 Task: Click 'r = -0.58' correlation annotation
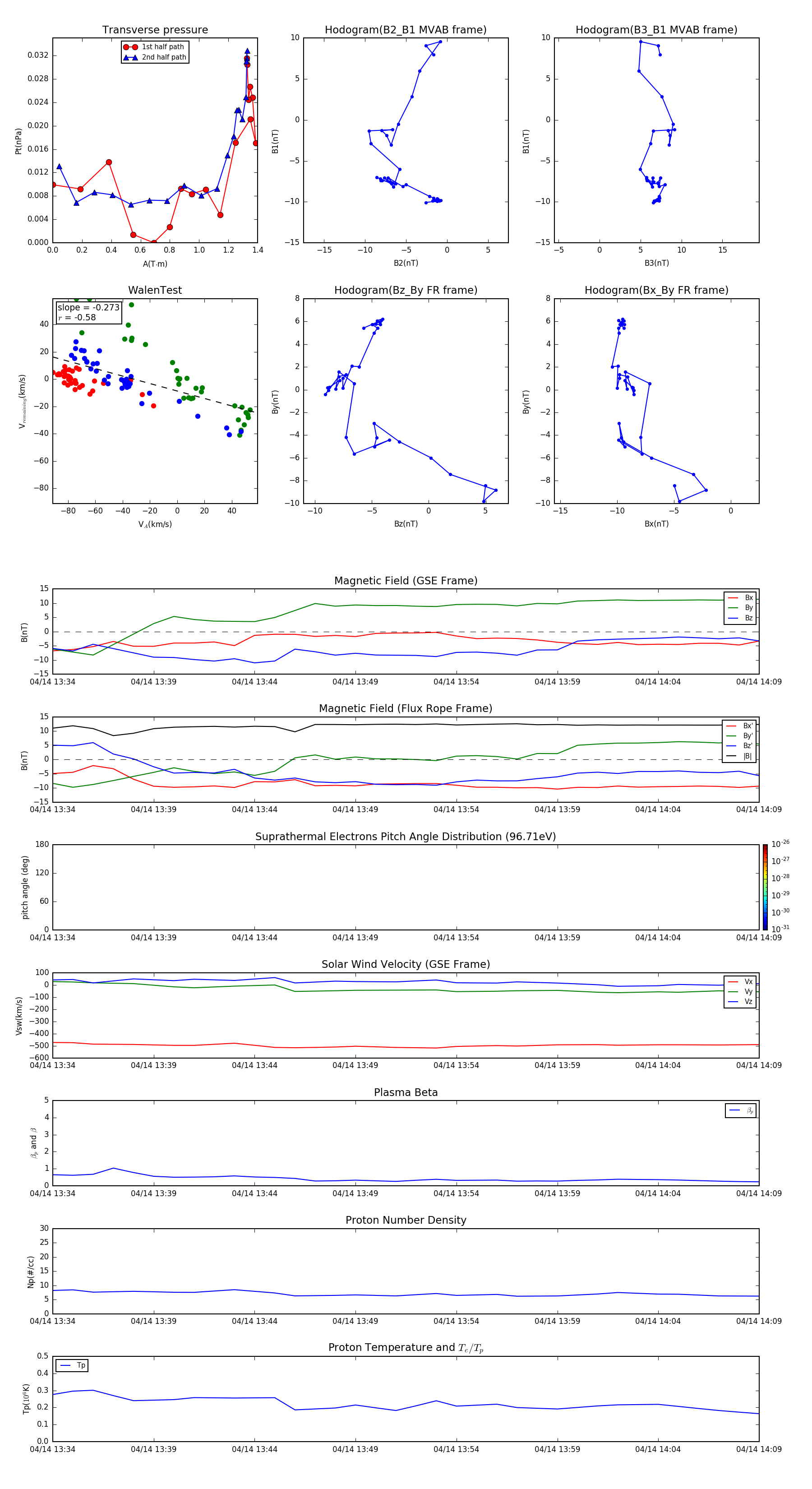(77, 317)
